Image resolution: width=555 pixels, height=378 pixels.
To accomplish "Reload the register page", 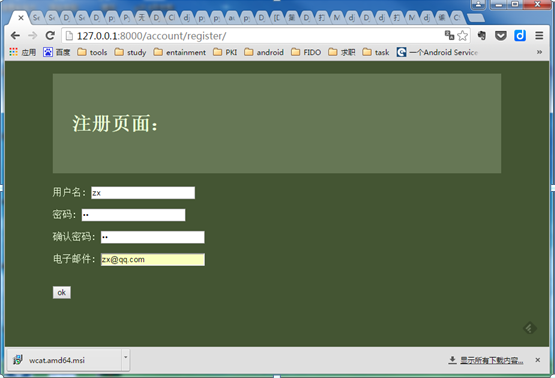I will pos(50,35).
